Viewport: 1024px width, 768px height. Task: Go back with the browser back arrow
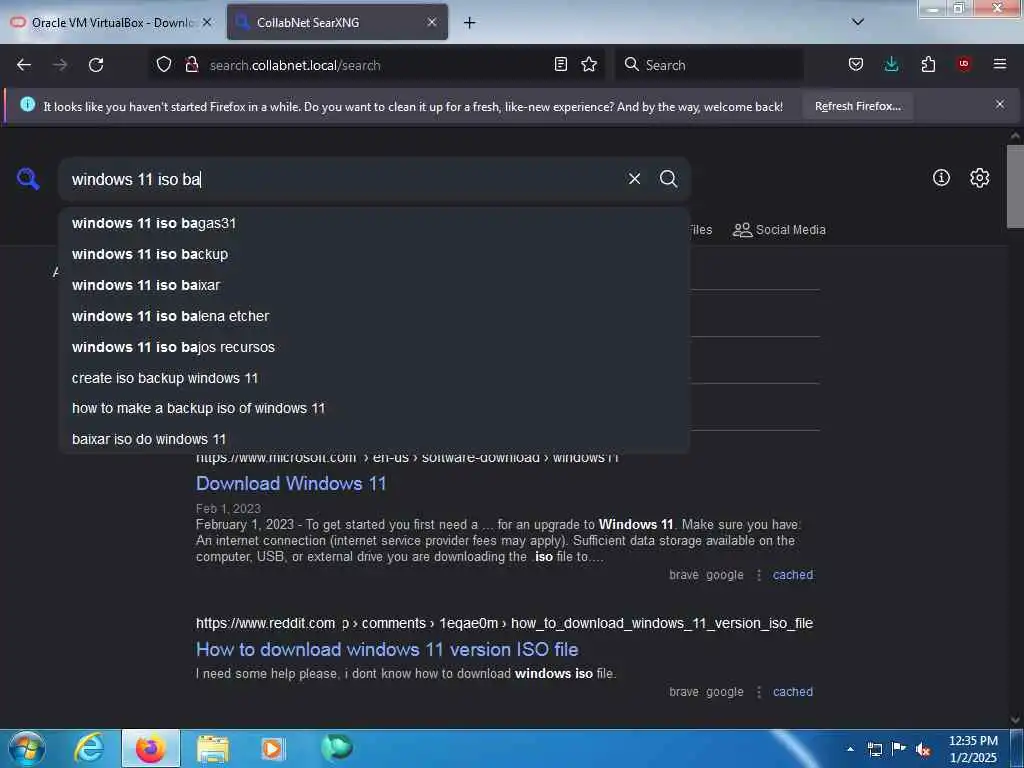[24, 65]
